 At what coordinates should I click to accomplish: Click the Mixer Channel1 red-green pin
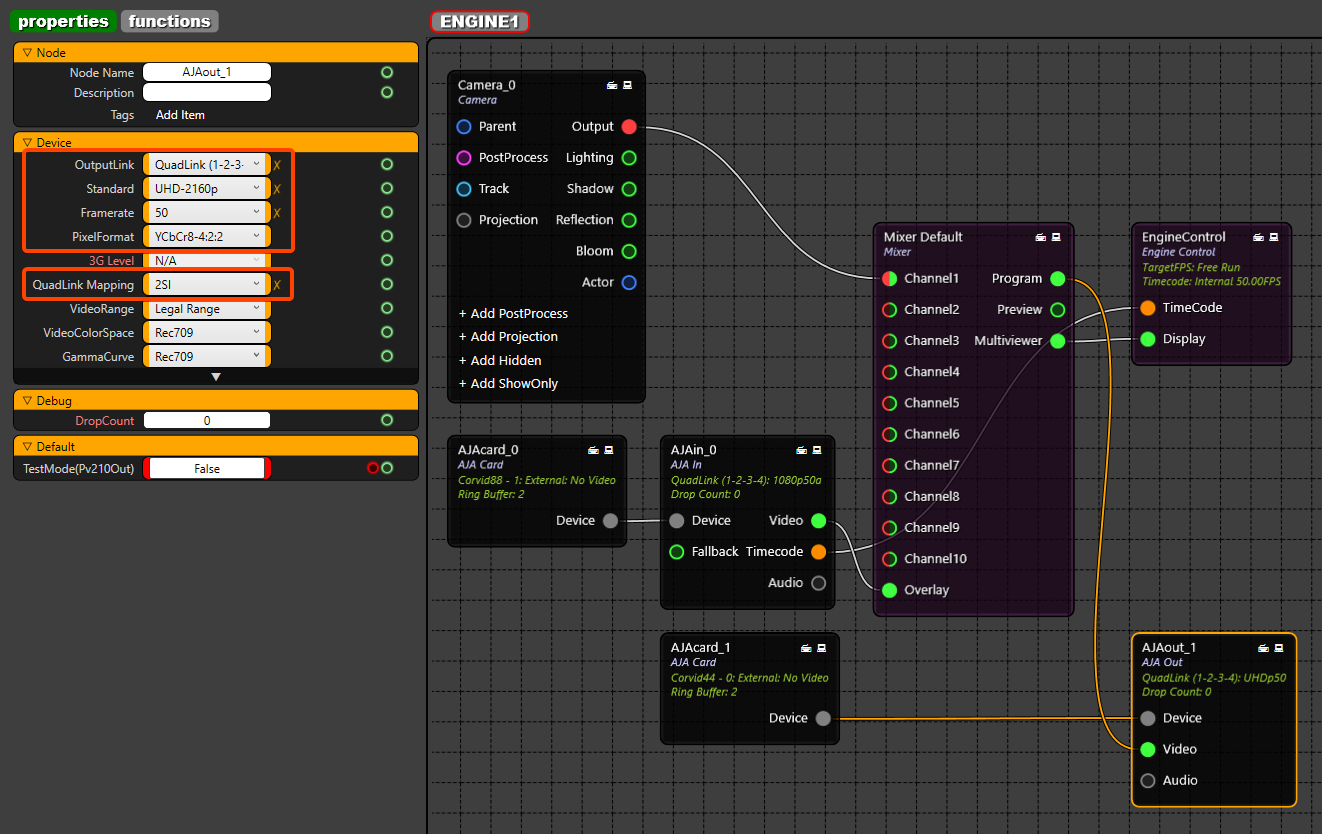click(890, 279)
